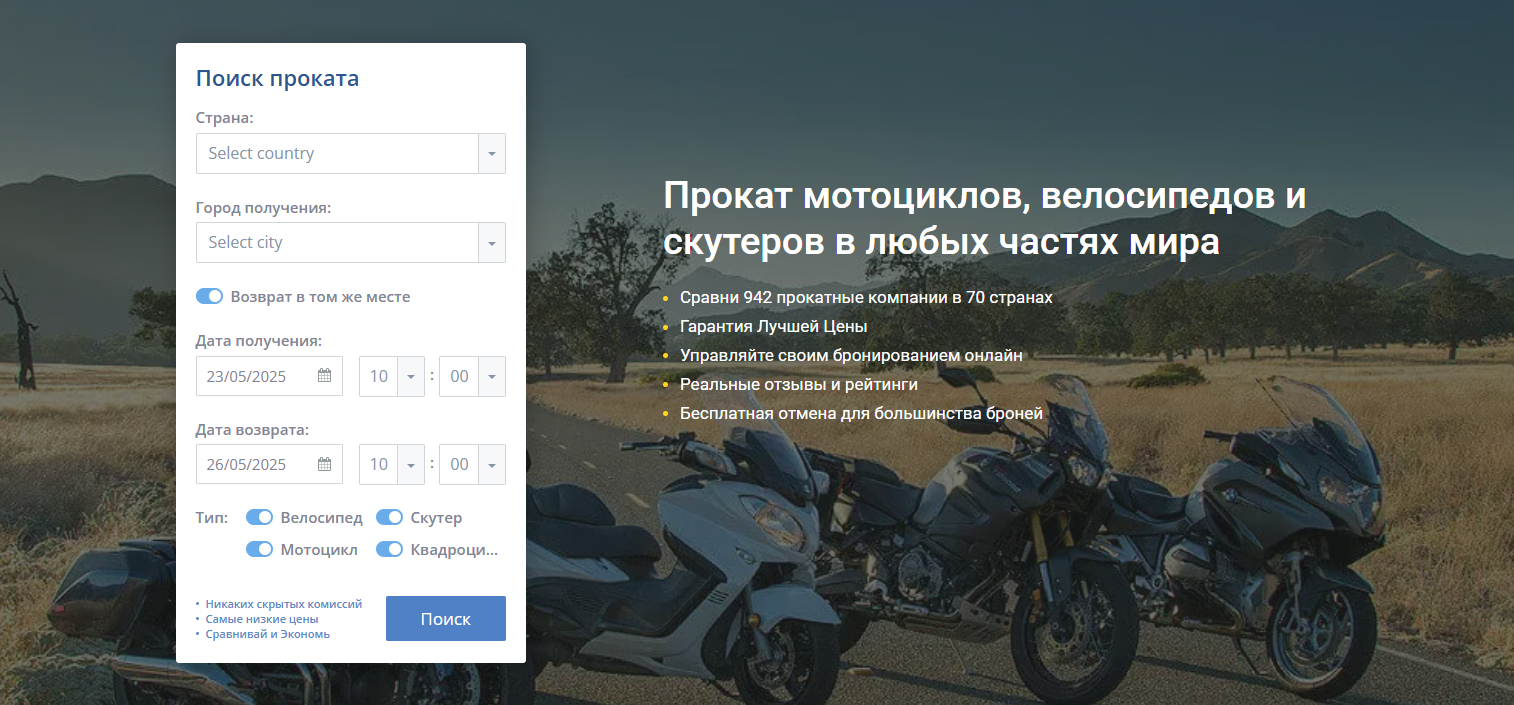
Task: Click 'Реальные отзывы и рейтинги' bullet
Action: tap(799, 384)
